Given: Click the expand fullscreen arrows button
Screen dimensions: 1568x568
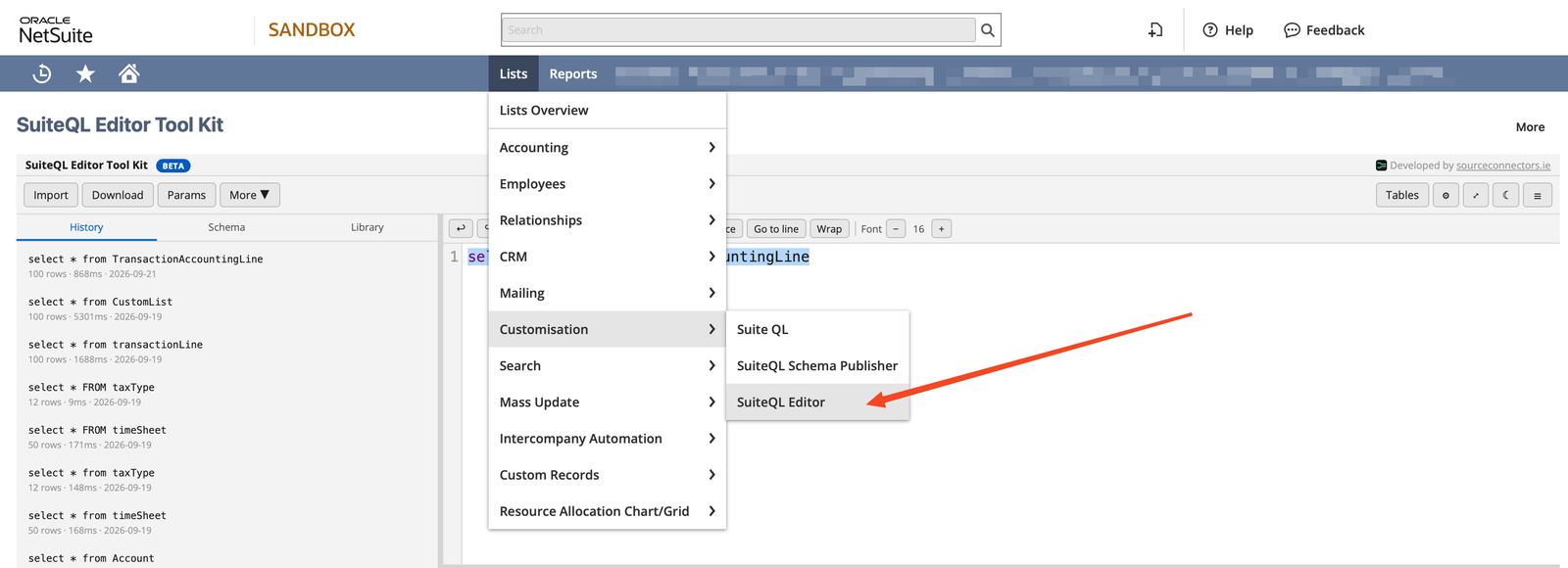Looking at the screenshot, I should pos(1476,195).
